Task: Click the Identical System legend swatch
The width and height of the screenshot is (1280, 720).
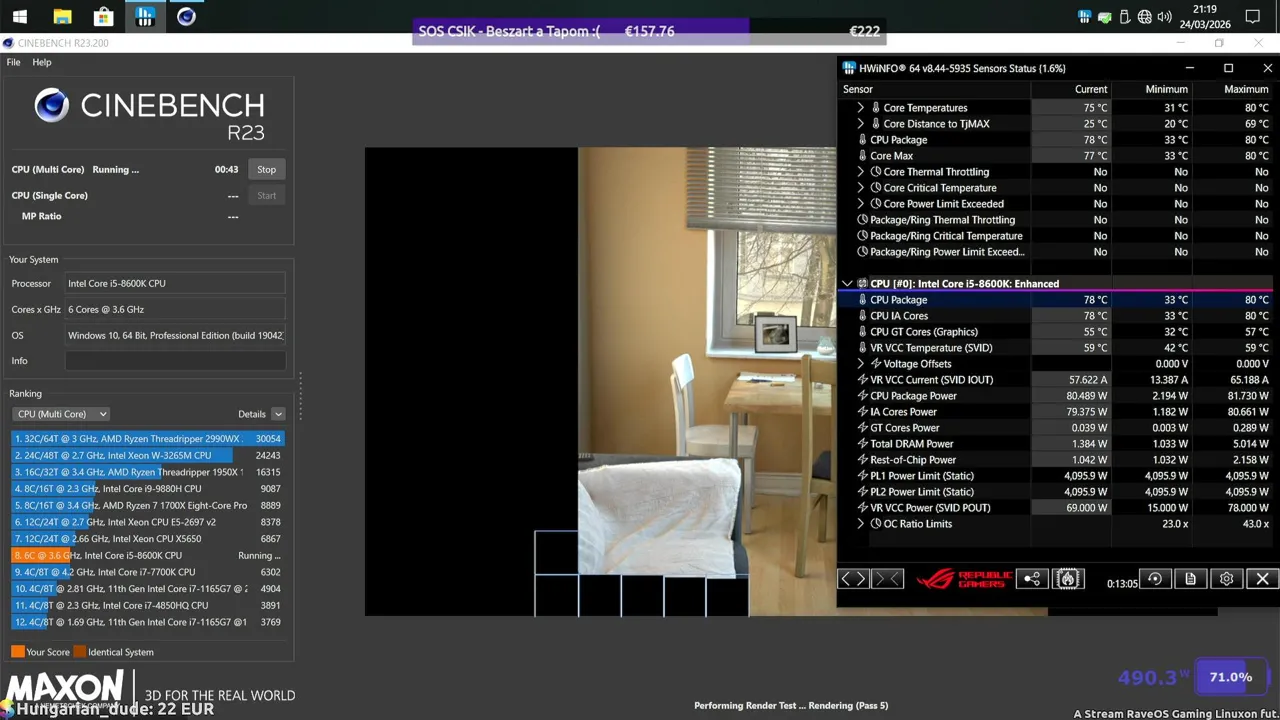Action: (x=80, y=652)
